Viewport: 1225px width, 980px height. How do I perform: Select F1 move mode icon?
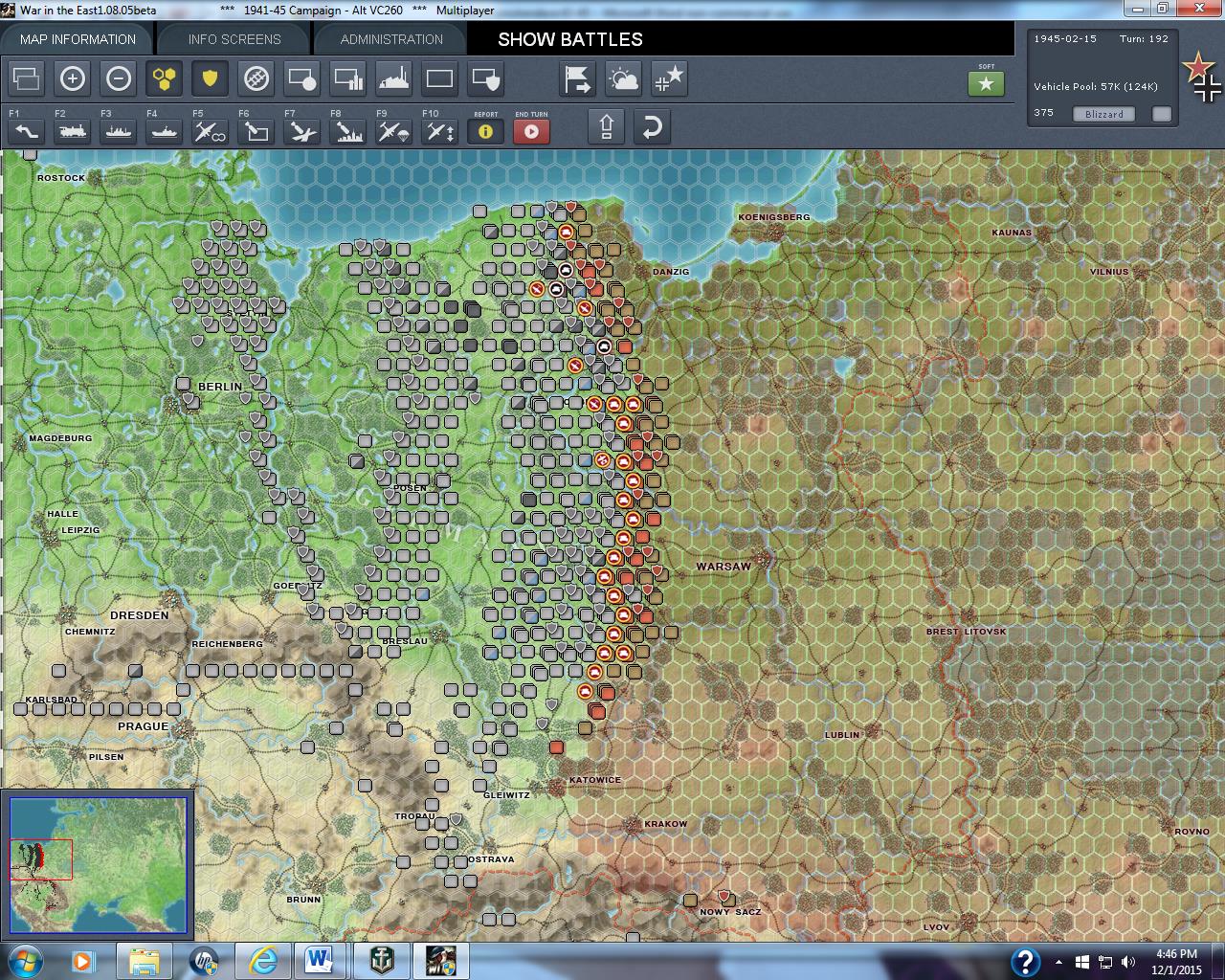tap(27, 130)
